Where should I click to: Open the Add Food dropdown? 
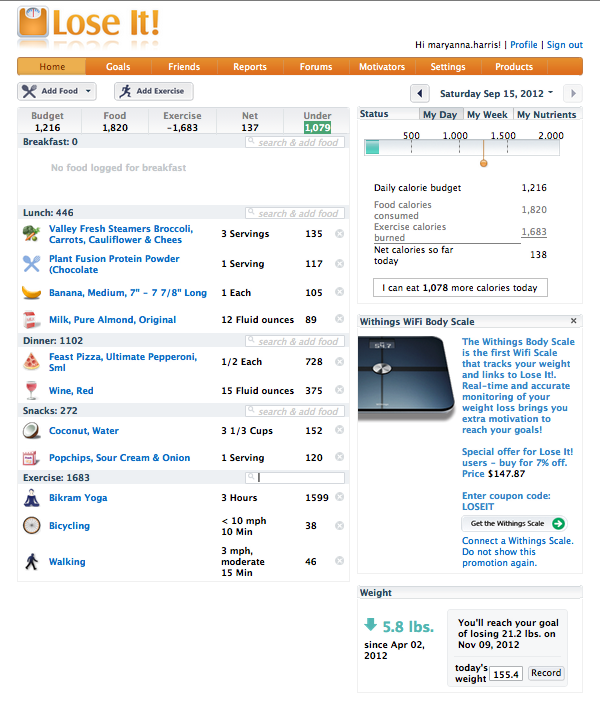[56, 91]
